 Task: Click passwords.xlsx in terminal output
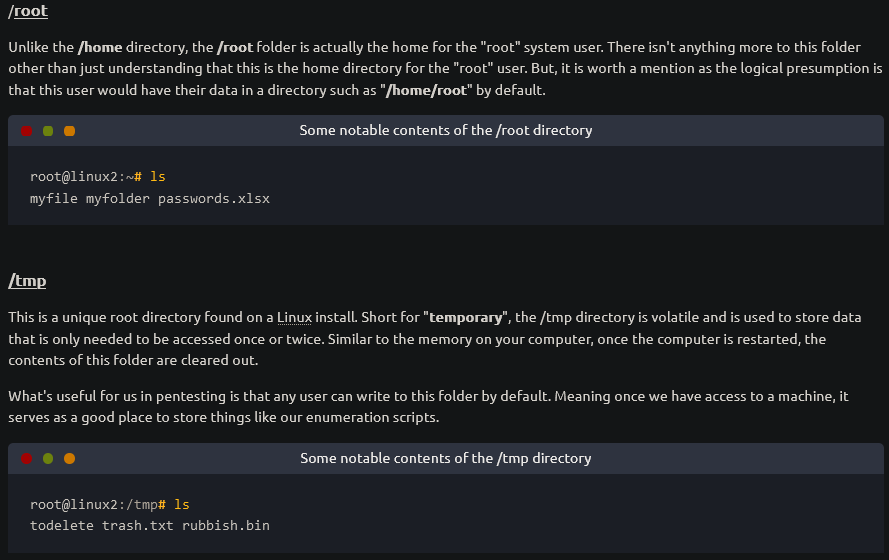(214, 199)
